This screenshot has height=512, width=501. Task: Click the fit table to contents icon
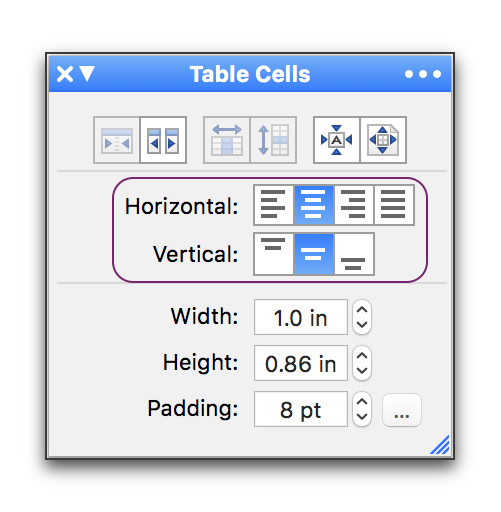(x=337, y=140)
